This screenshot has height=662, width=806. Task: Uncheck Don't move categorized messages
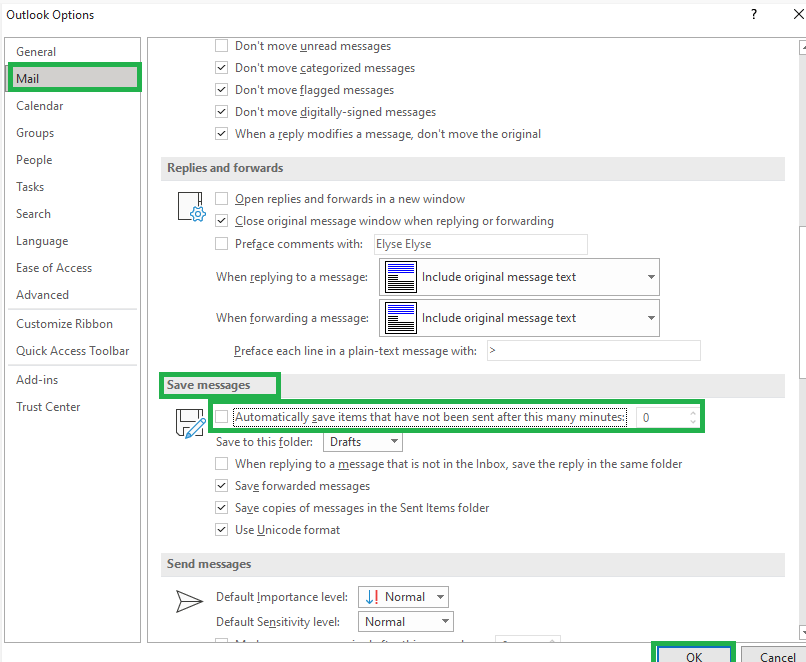(222, 68)
